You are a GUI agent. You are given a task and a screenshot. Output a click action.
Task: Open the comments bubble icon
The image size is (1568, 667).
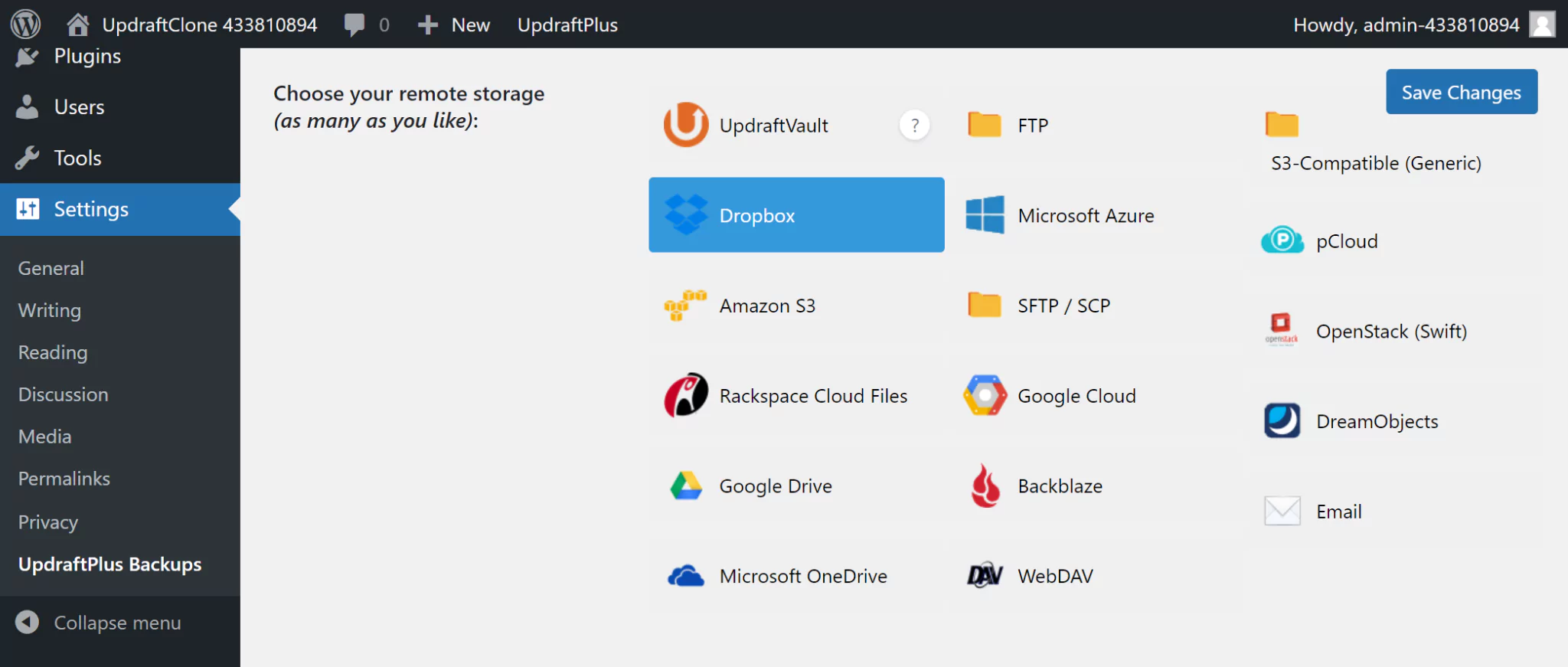coord(354,25)
